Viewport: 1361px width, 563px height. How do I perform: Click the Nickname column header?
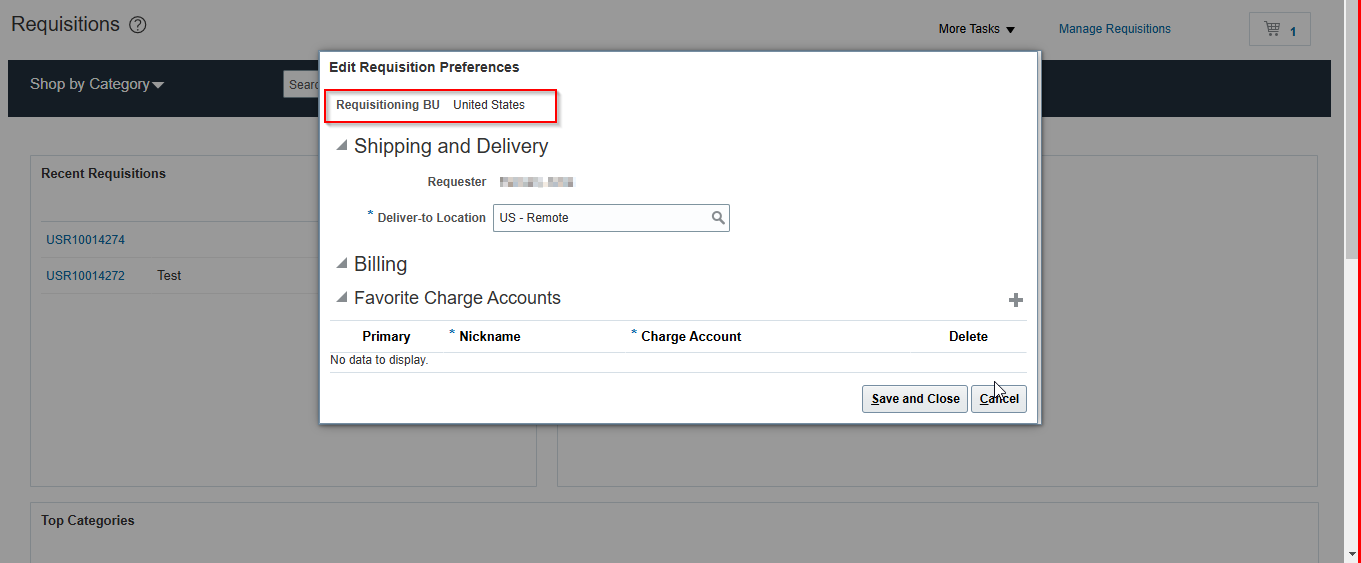[x=490, y=337]
